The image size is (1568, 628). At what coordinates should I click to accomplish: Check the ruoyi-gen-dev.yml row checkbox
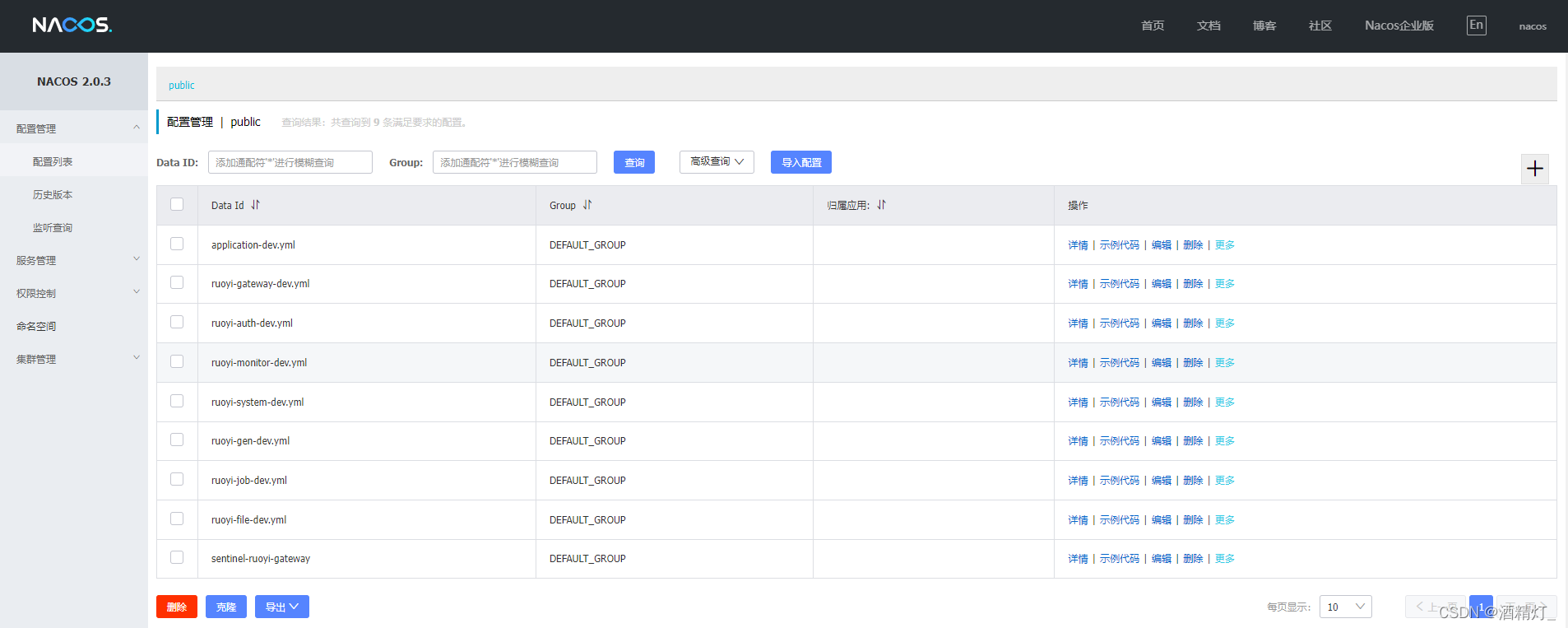(177, 440)
